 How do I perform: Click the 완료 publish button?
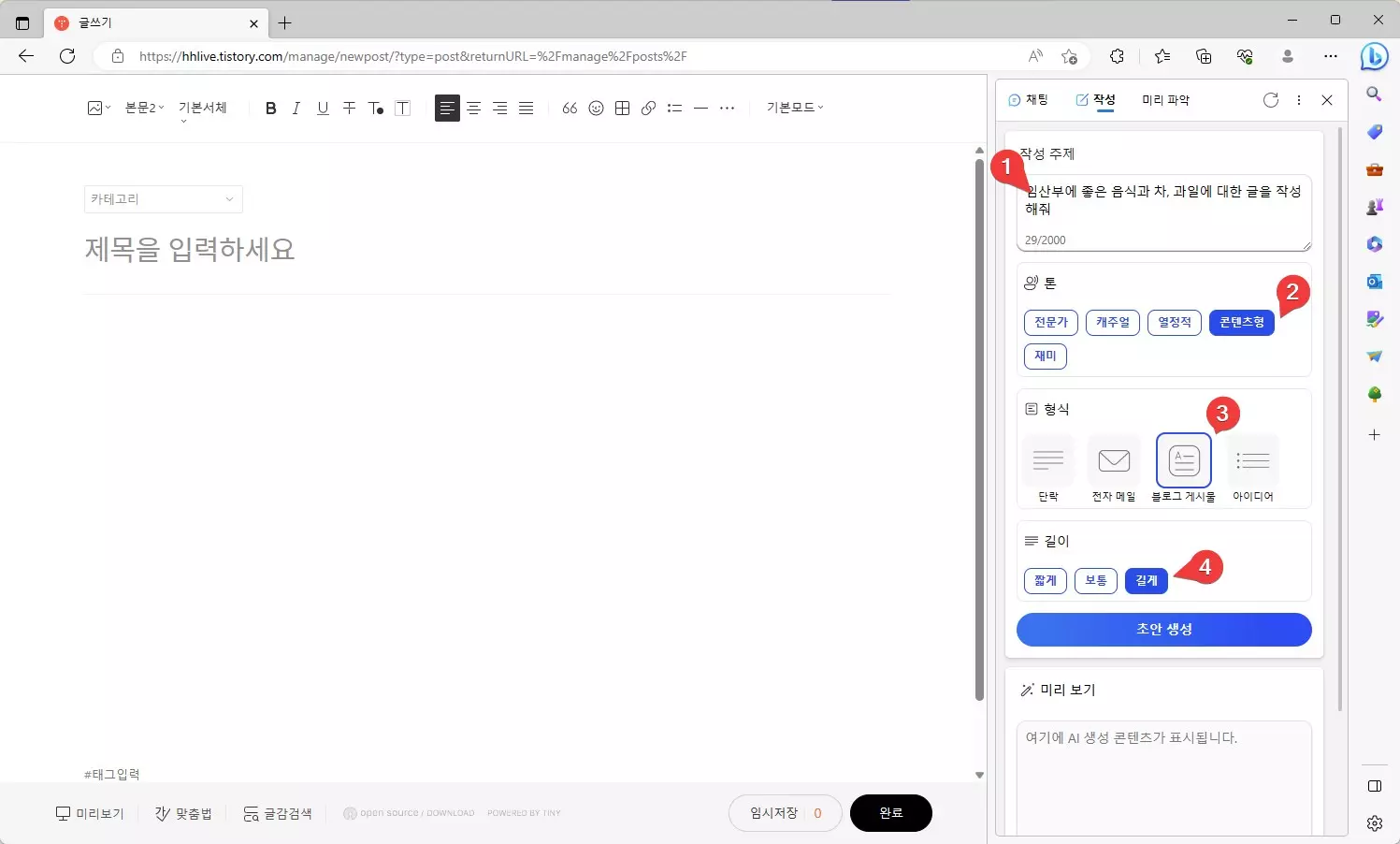coord(891,813)
